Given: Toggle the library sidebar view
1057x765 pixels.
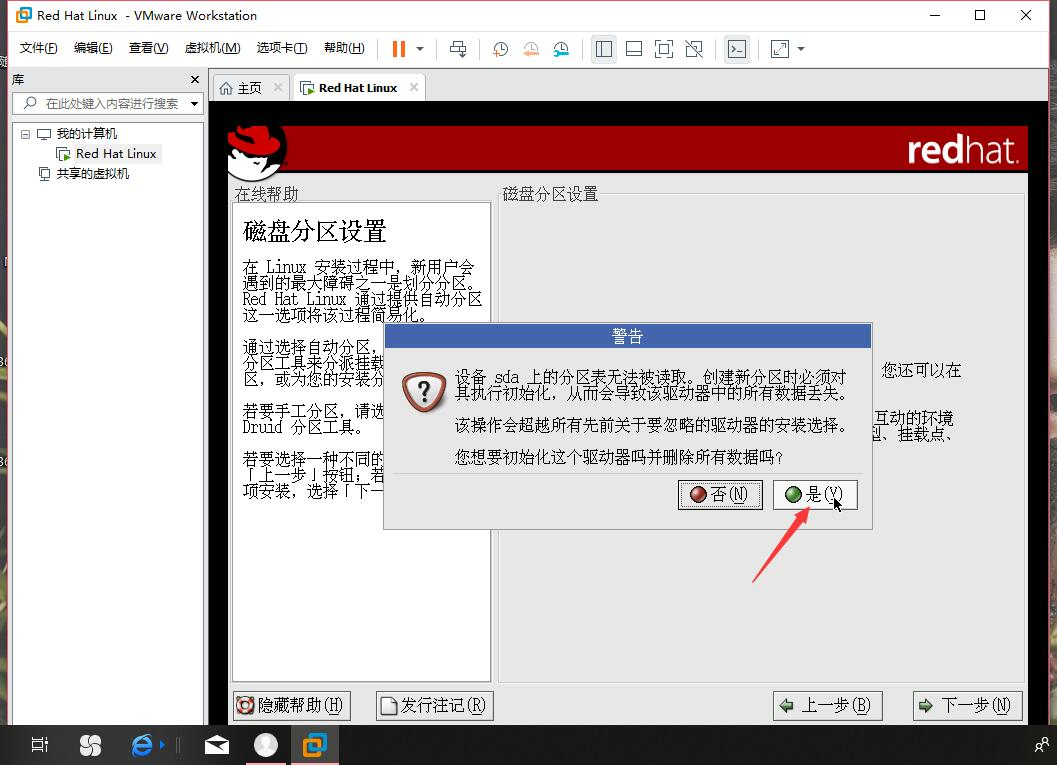Looking at the screenshot, I should [x=604, y=49].
